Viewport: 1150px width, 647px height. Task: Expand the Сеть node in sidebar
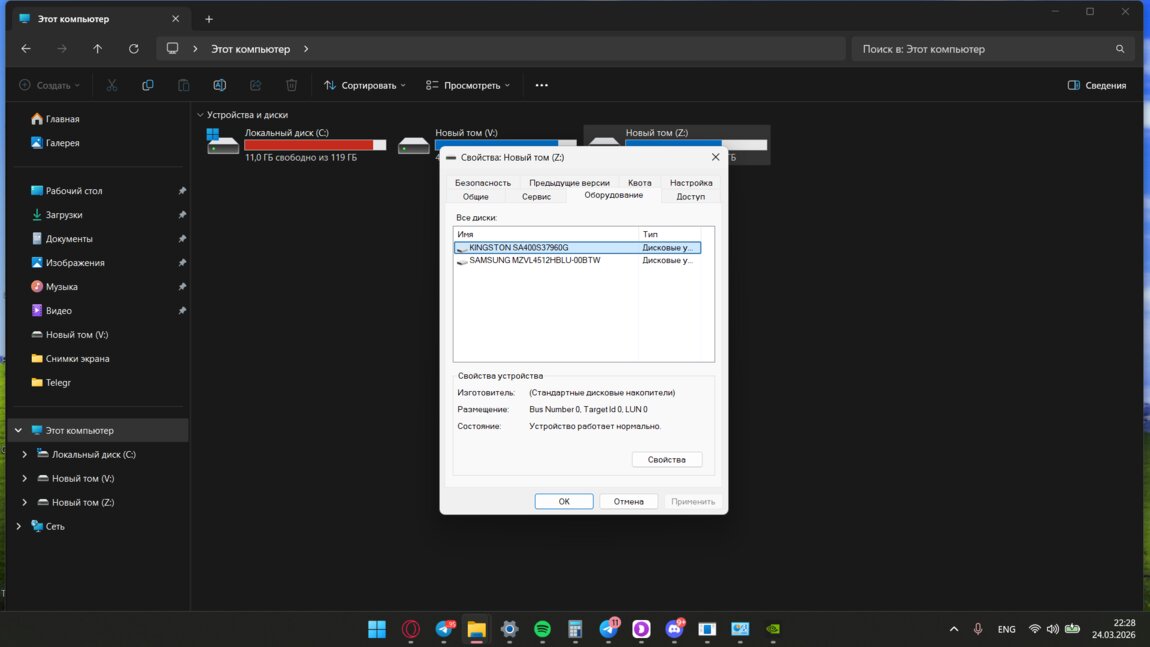click(x=18, y=527)
